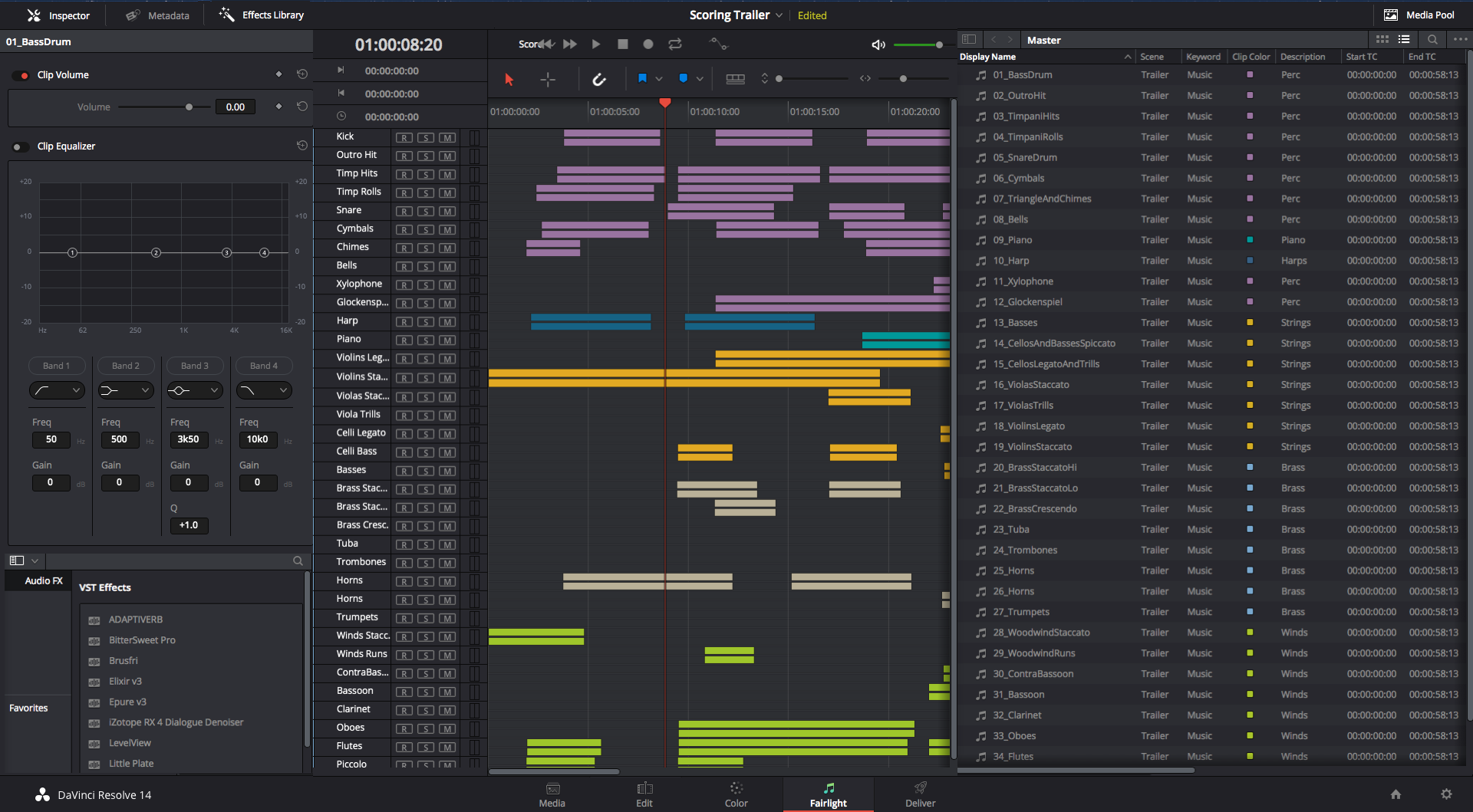Arm record on Harp track
The width and height of the screenshot is (1473, 812).
pyautogui.click(x=404, y=322)
